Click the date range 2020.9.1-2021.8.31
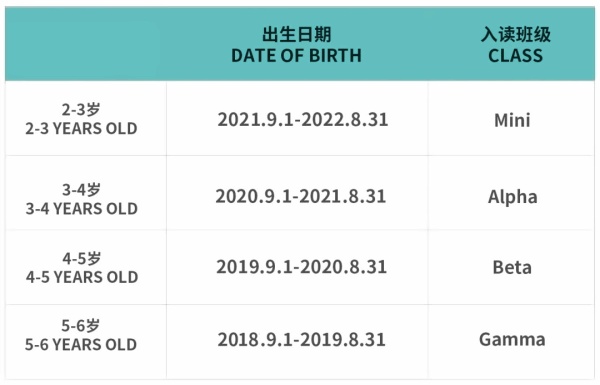The width and height of the screenshot is (600, 385). pos(301,196)
